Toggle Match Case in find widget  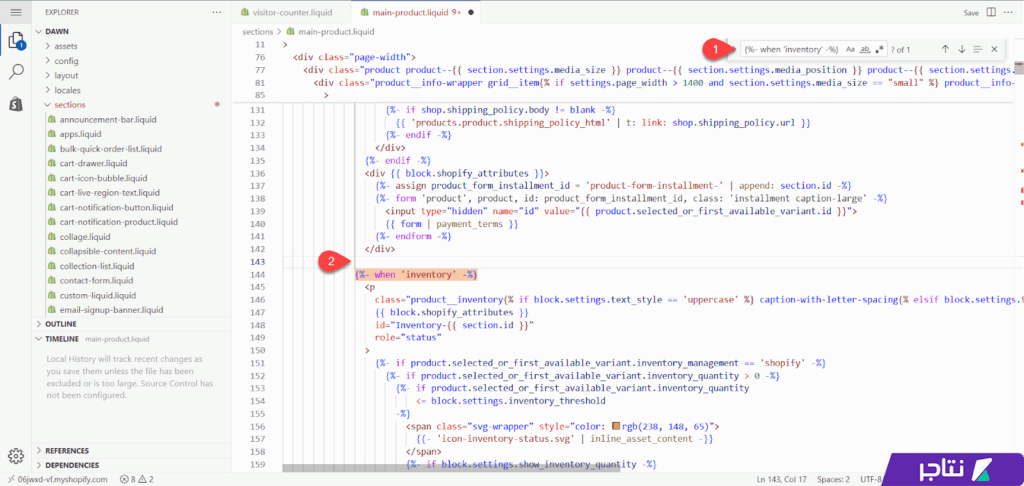850,49
